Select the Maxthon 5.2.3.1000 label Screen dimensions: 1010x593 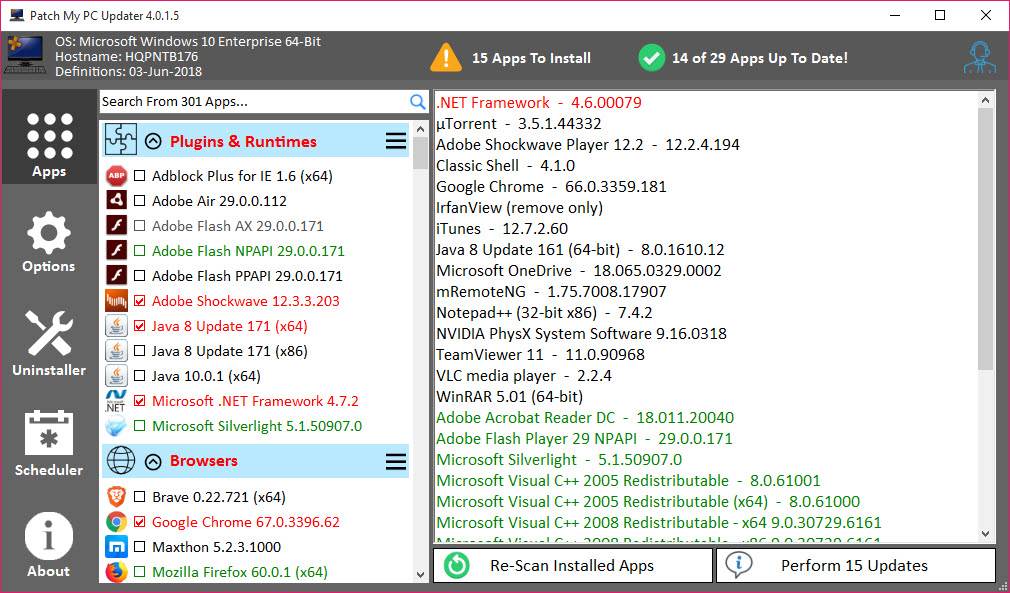point(216,547)
